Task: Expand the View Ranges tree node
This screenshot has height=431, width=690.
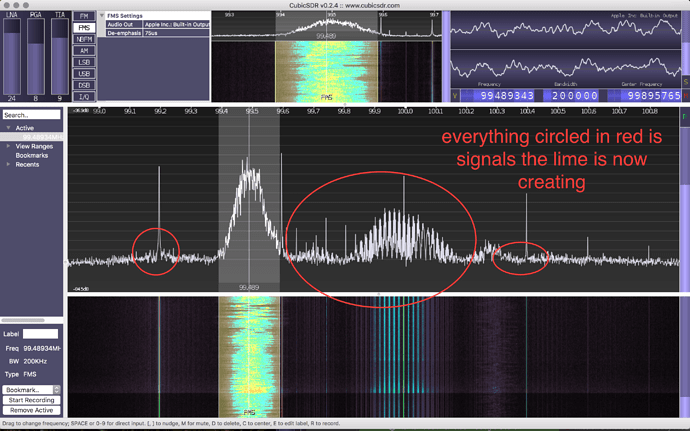Action: 8,146
